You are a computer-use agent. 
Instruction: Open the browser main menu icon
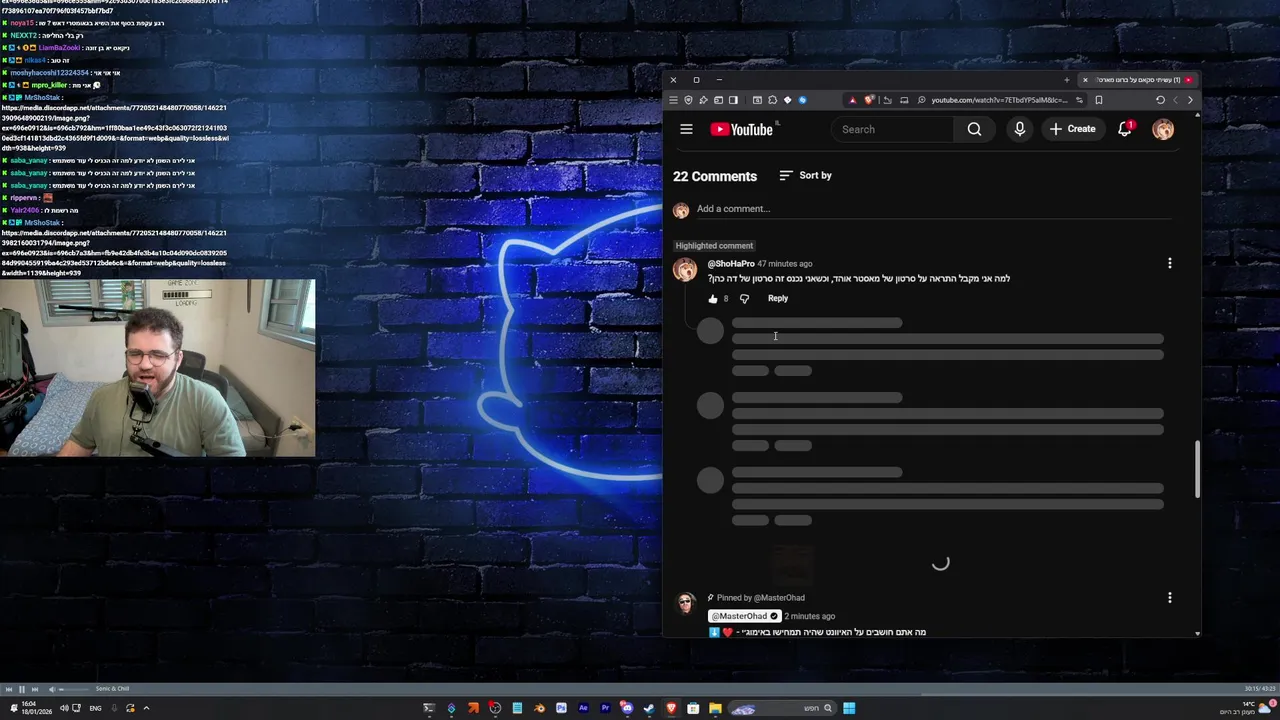click(673, 100)
